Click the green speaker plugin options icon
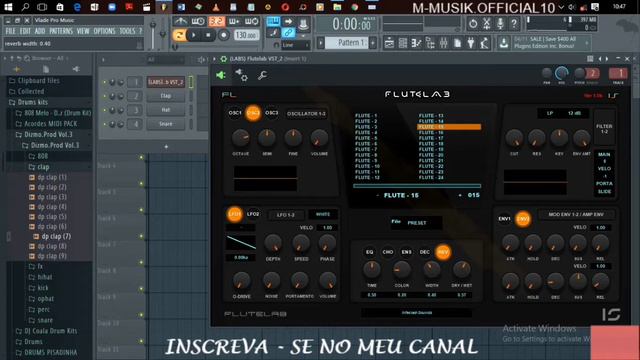This screenshot has width=640, height=360. (221, 75)
